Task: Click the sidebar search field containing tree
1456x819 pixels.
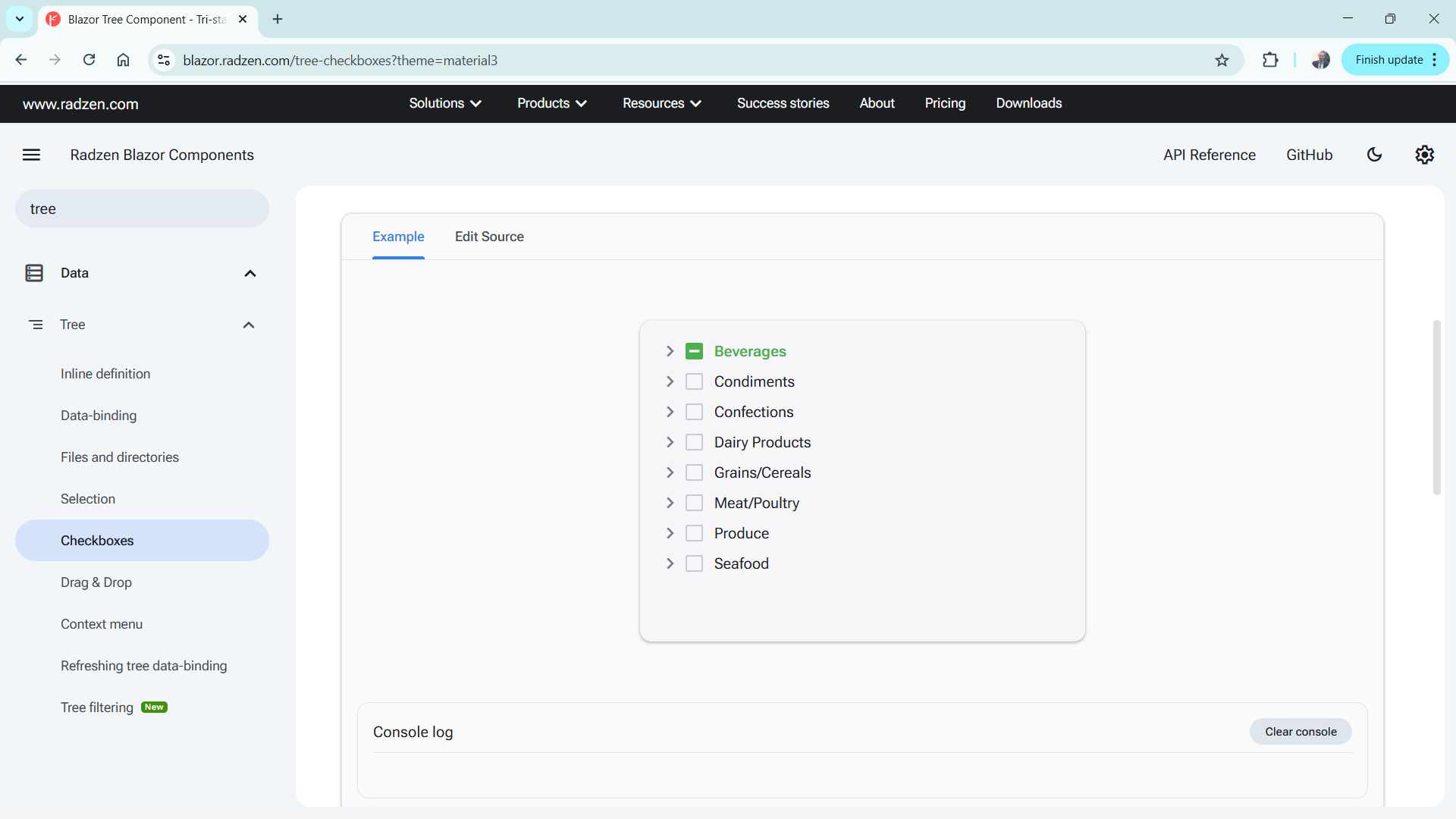Action: point(141,209)
